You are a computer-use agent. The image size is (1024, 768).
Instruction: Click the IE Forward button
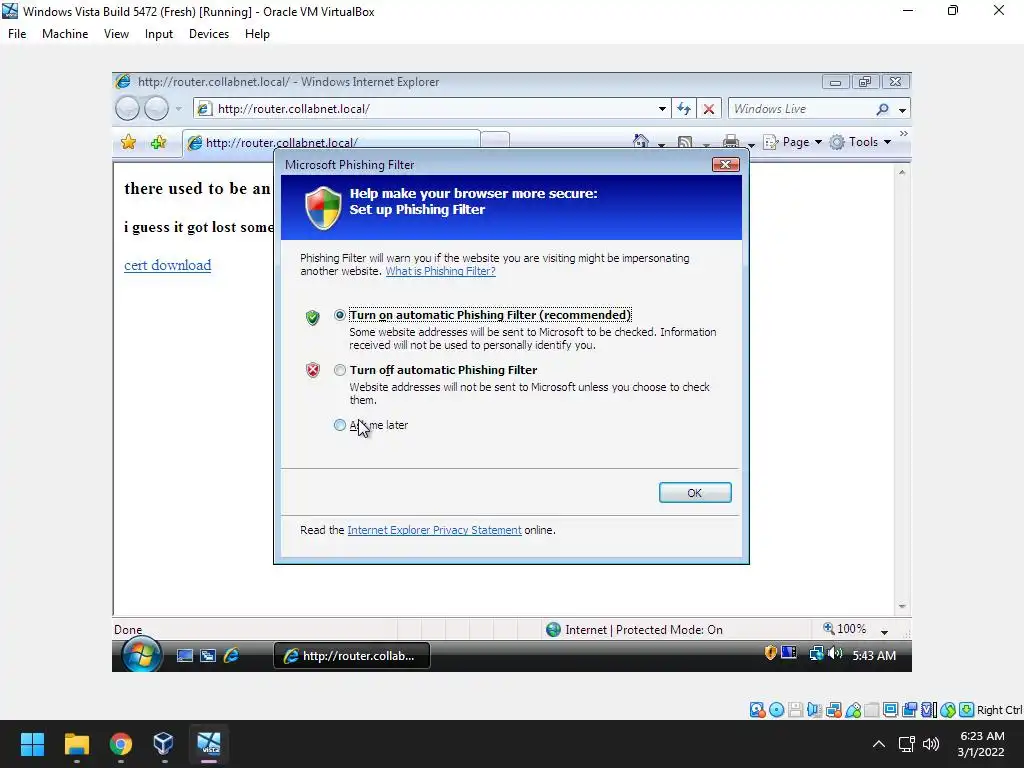tap(156, 108)
